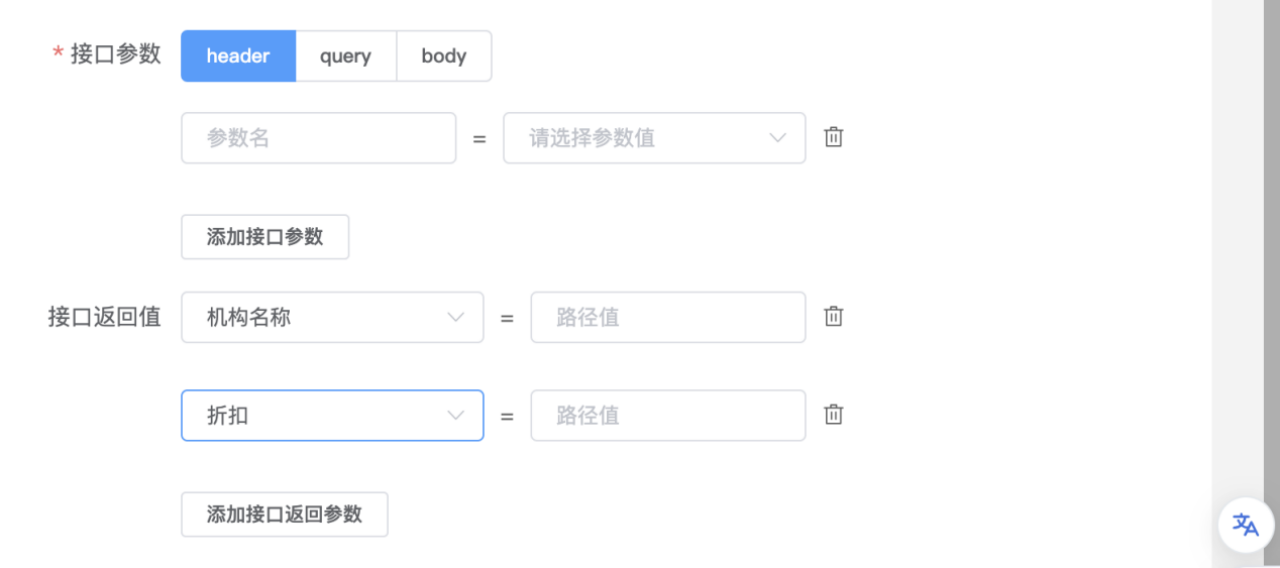Open the floating translate icon
The width and height of the screenshot is (1280, 568).
pyautogui.click(x=1245, y=524)
